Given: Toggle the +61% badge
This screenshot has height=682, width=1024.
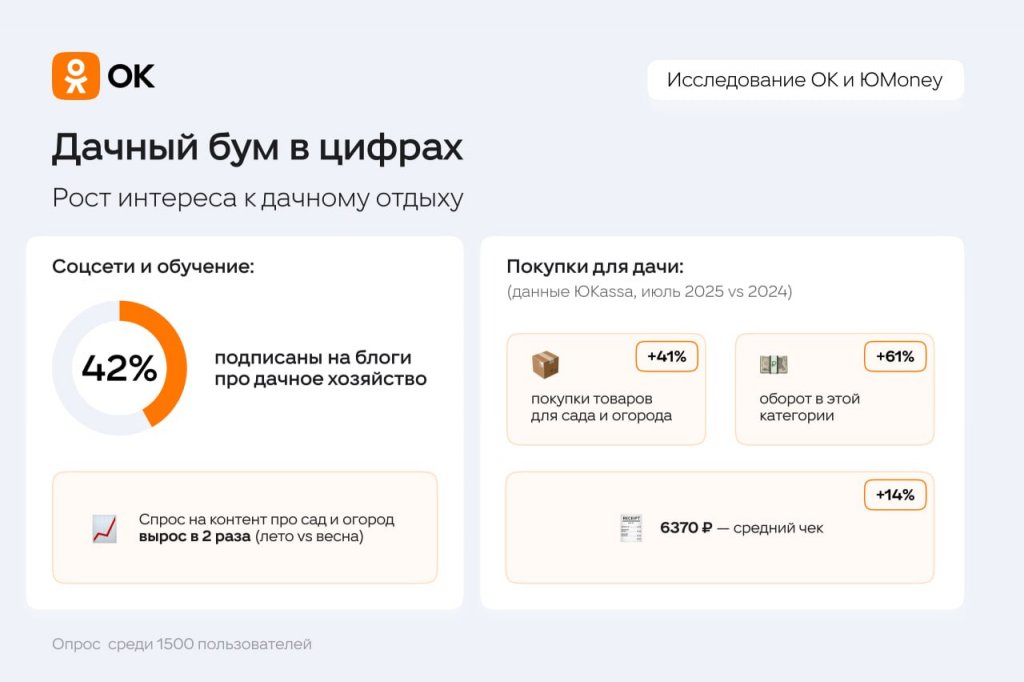Looking at the screenshot, I should coord(895,356).
